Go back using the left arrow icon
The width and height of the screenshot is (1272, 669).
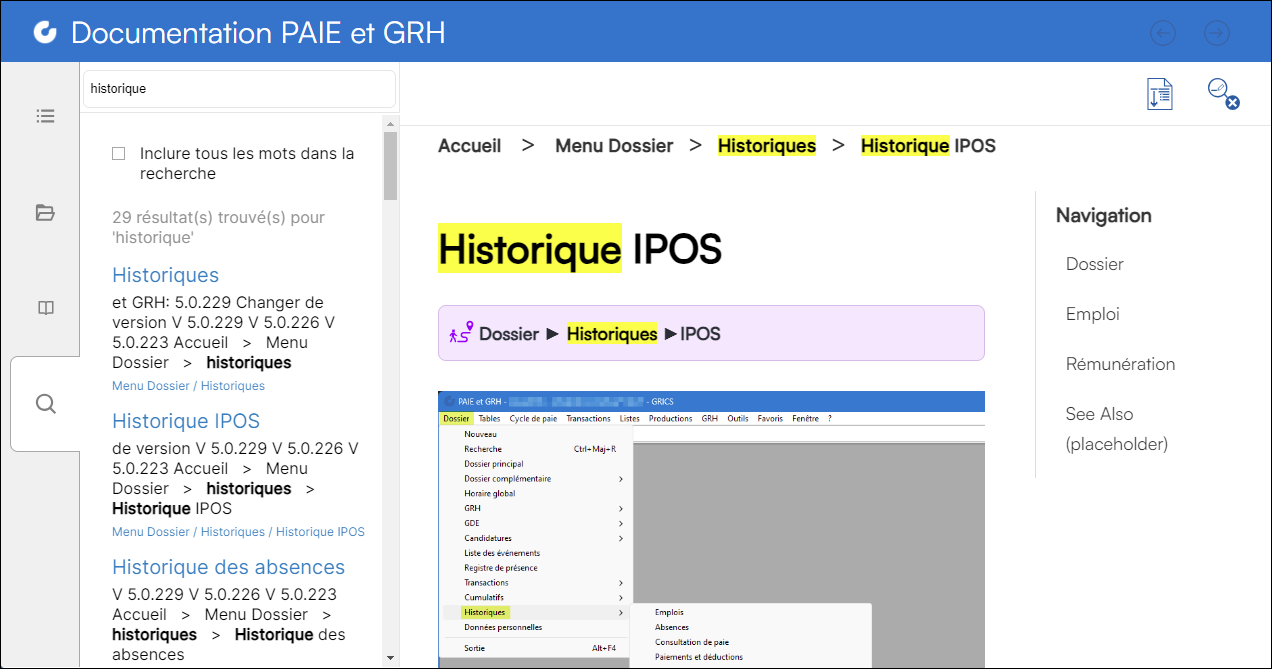click(x=1163, y=33)
